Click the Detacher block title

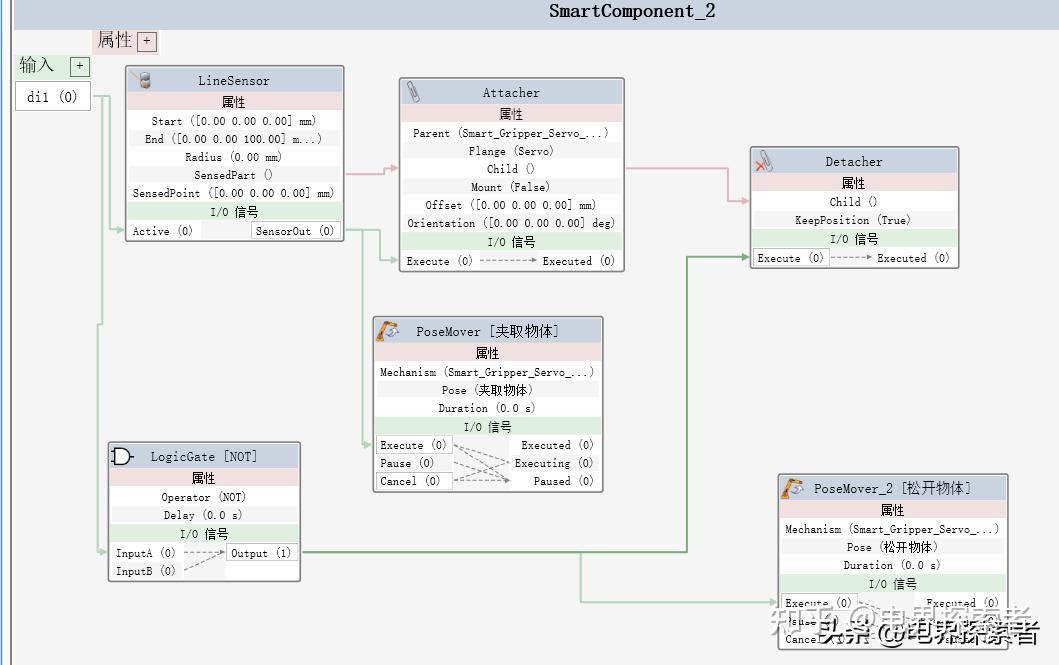pyautogui.click(x=854, y=162)
